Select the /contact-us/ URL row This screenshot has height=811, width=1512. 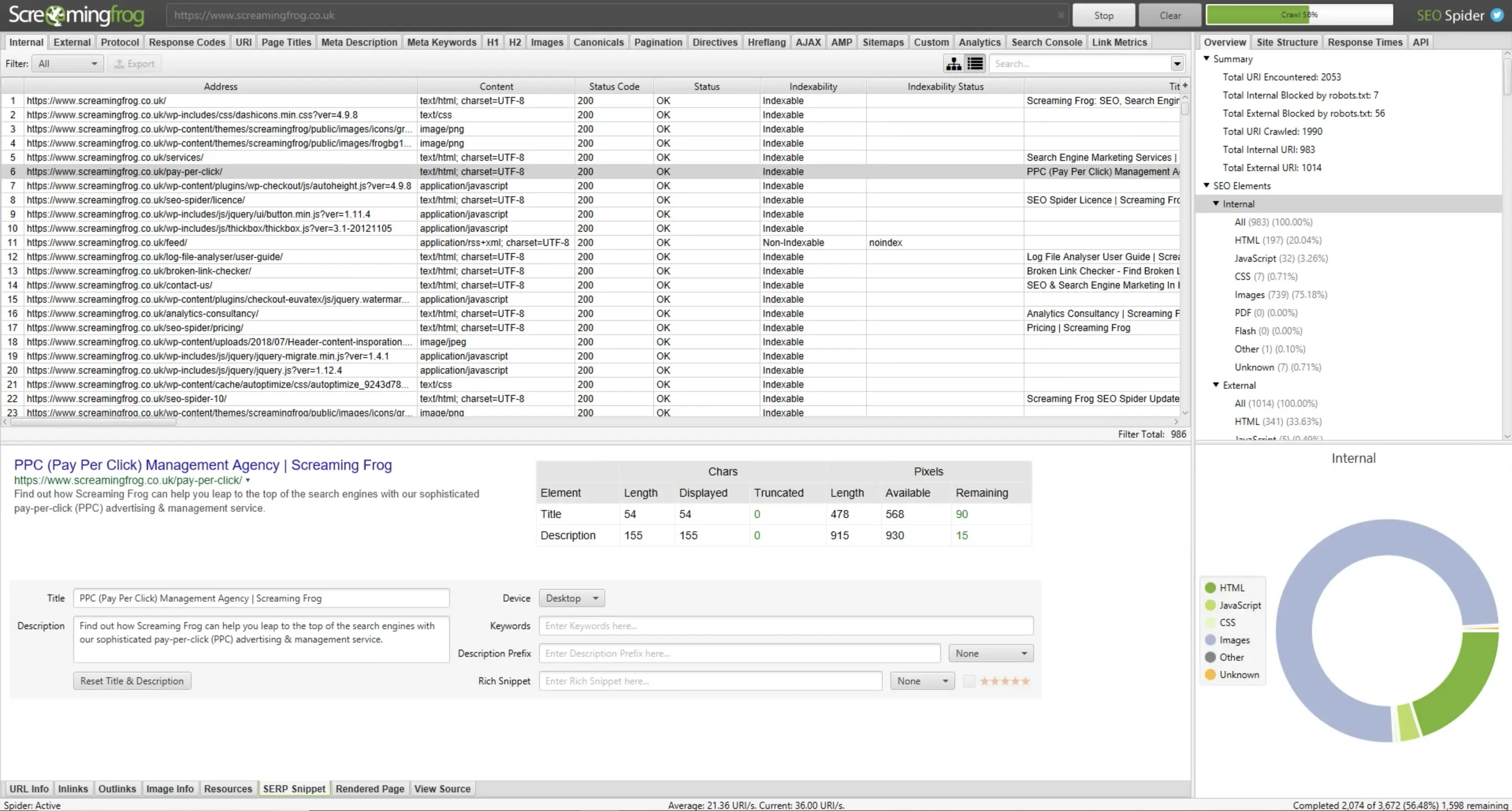(x=591, y=285)
